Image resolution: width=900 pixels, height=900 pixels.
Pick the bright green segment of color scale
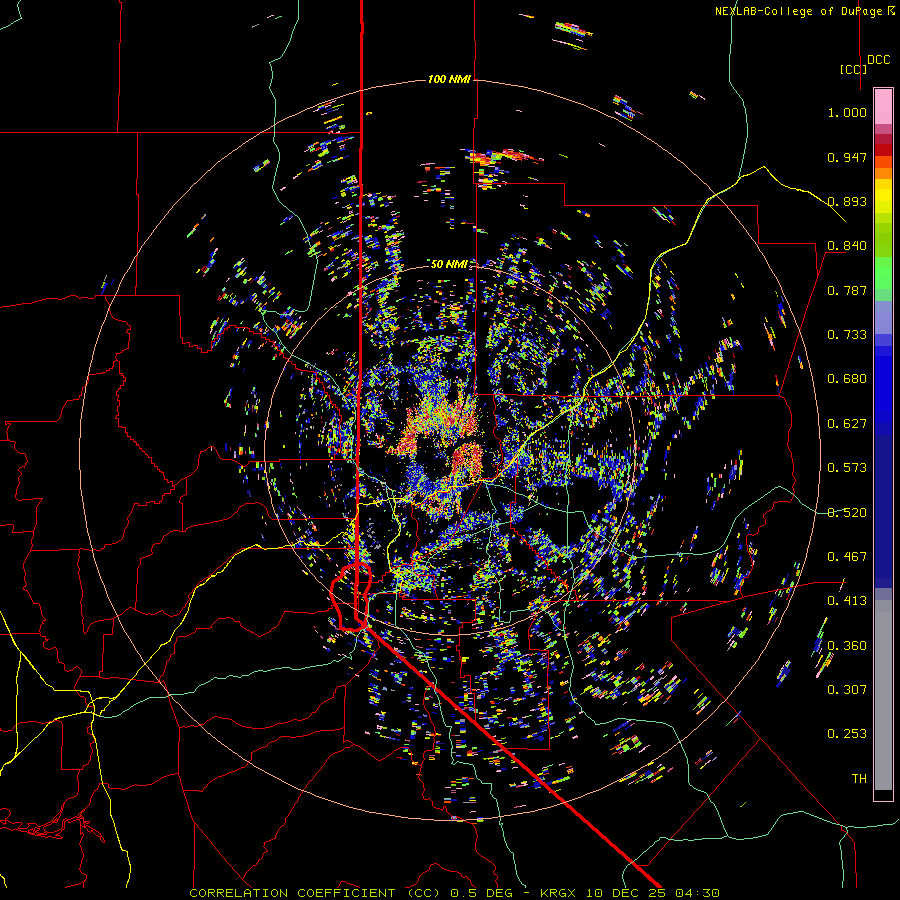point(883,273)
